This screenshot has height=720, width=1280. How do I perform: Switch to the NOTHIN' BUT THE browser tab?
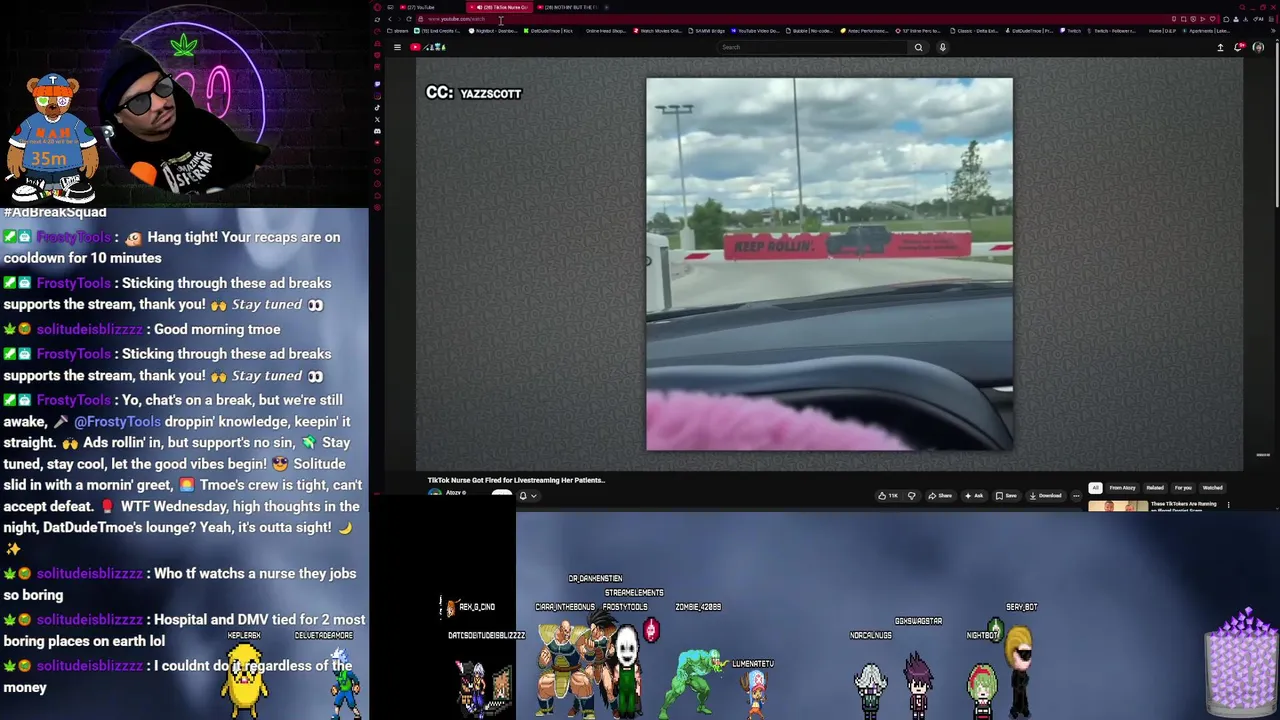tap(566, 7)
